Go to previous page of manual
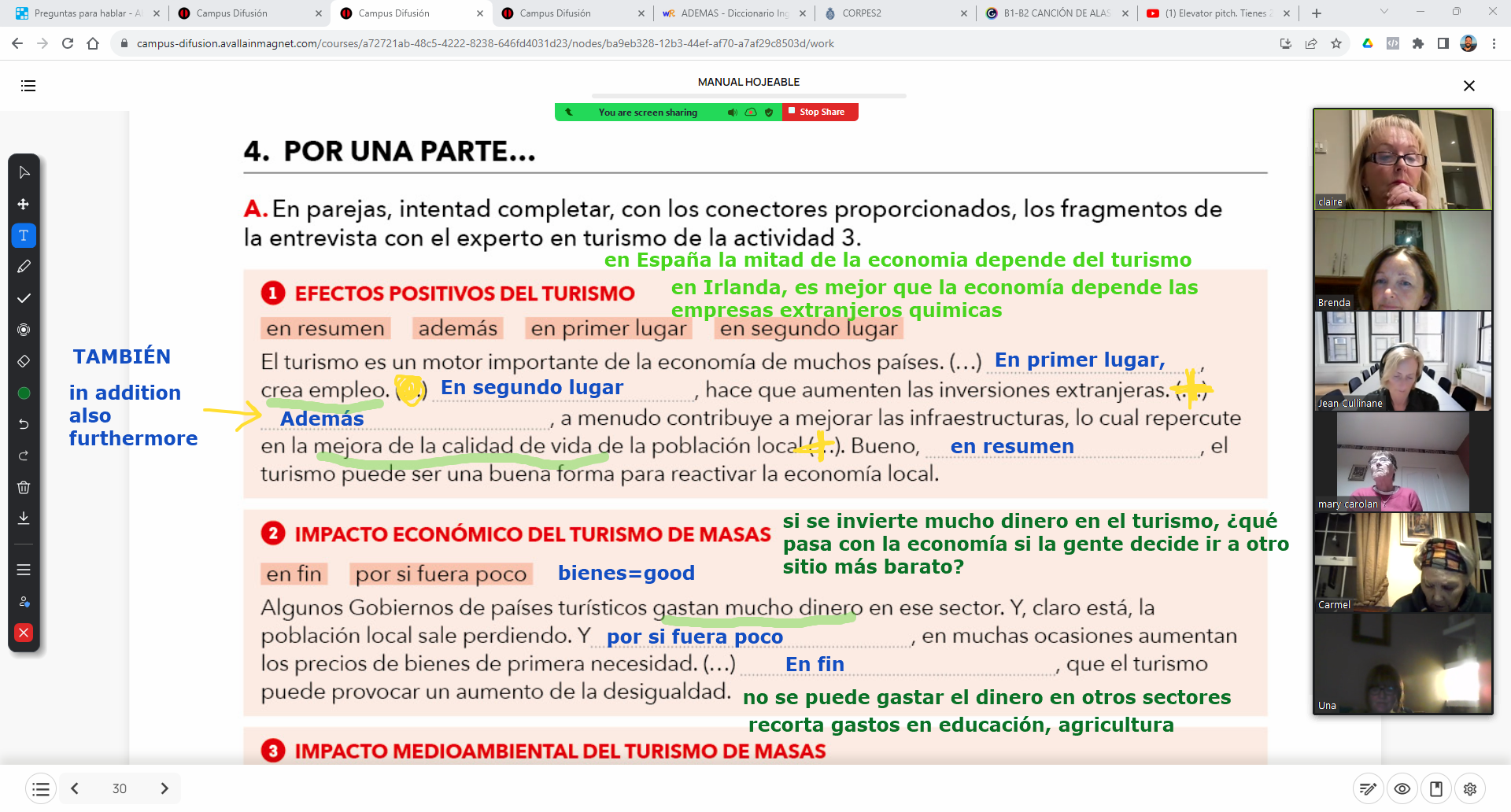The image size is (1511, 812). (75, 788)
